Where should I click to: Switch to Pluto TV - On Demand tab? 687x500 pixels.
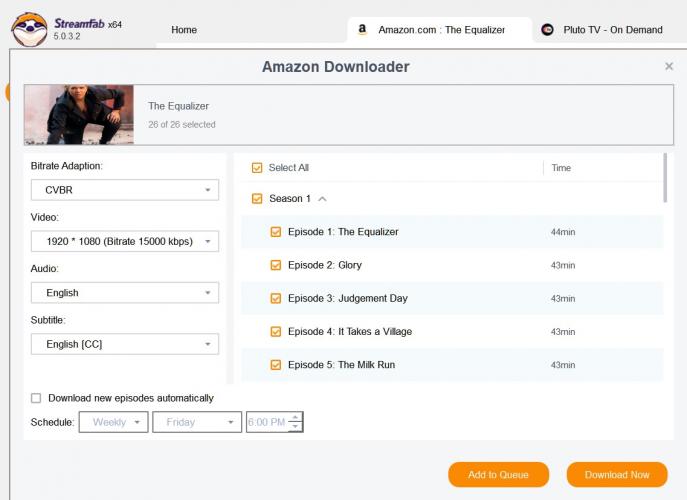(612, 30)
